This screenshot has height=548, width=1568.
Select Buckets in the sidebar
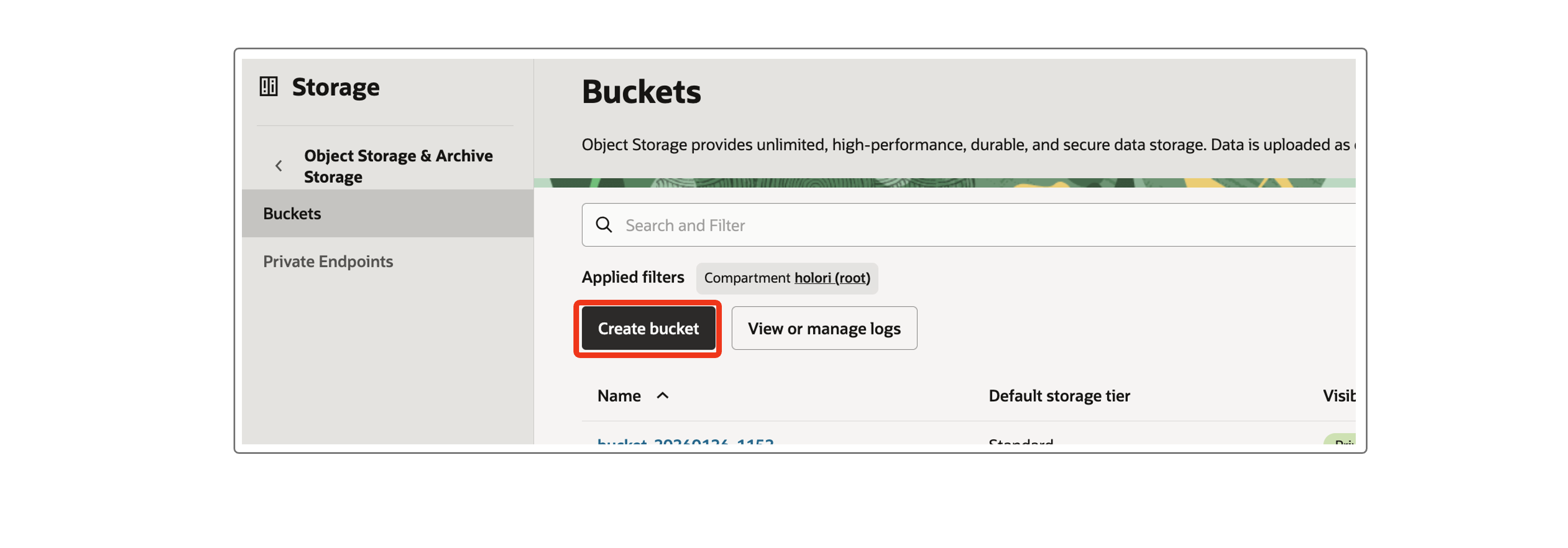tap(292, 213)
